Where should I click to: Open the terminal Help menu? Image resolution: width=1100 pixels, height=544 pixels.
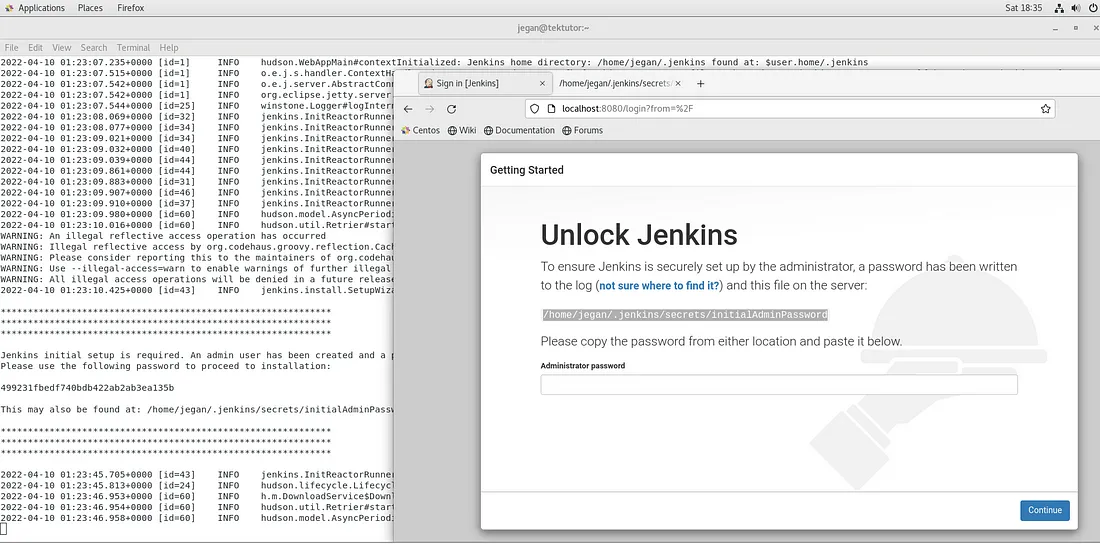coord(169,48)
